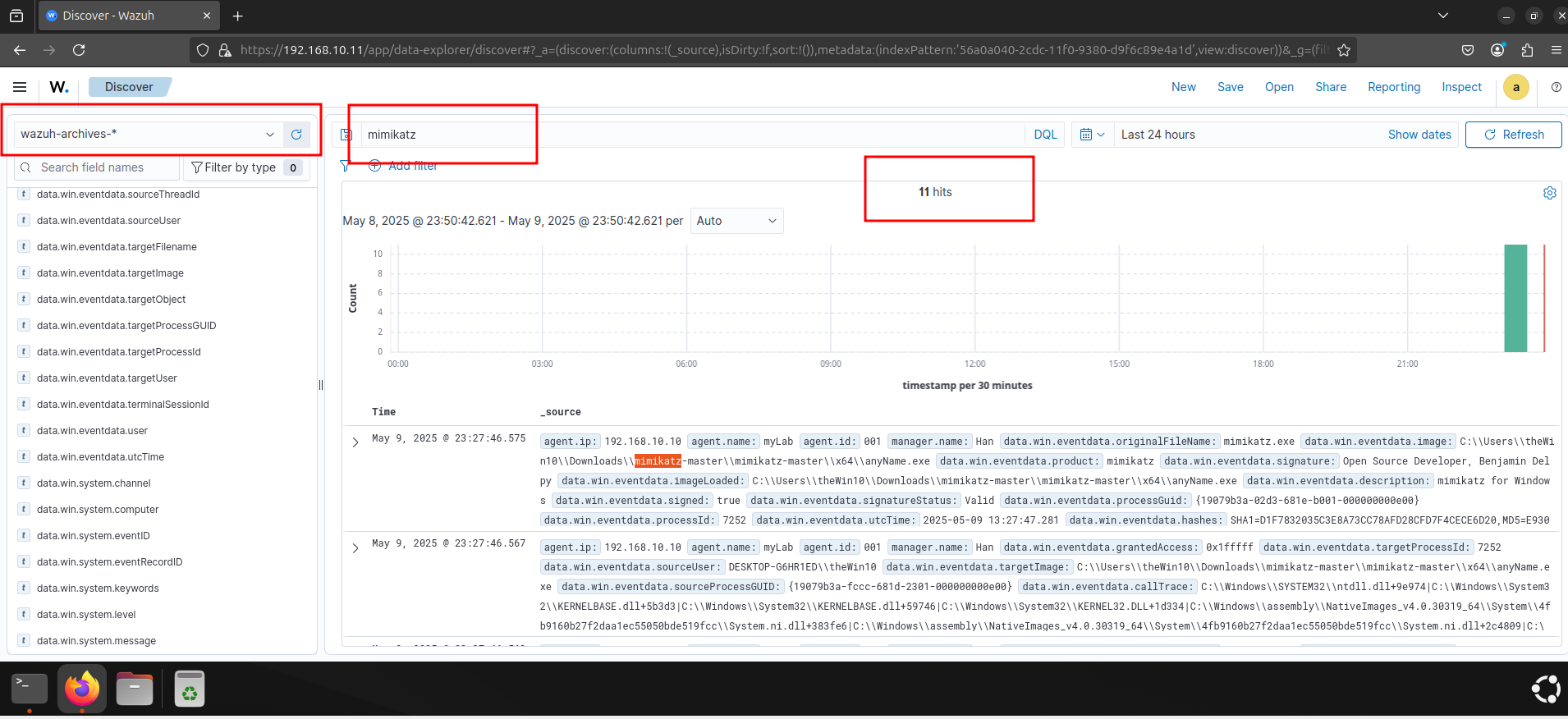Open the histogram settings gear icon
This screenshot has height=719, width=1568.
click(1549, 193)
